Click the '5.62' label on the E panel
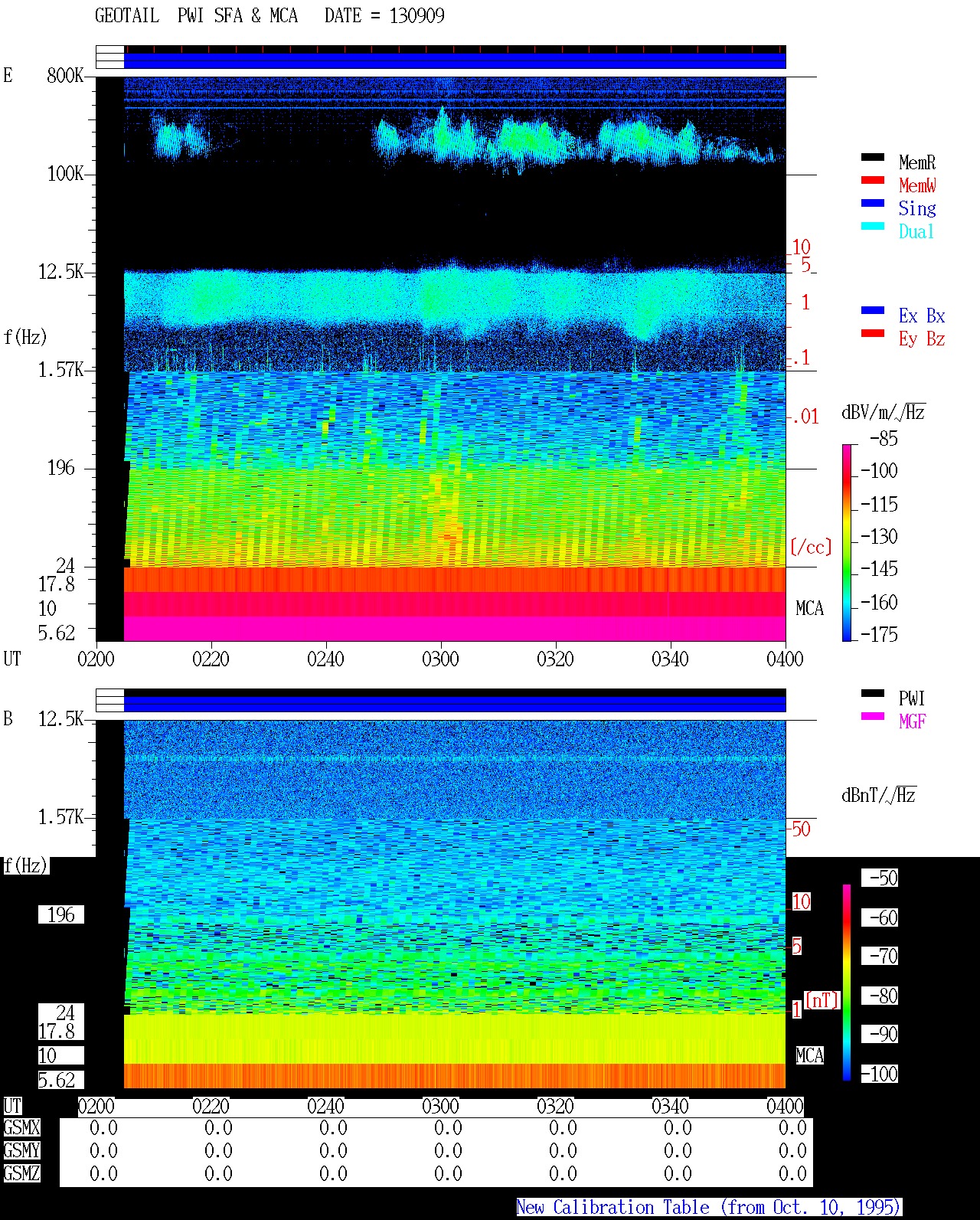Screen dimensions: 980x1220 point(57,633)
